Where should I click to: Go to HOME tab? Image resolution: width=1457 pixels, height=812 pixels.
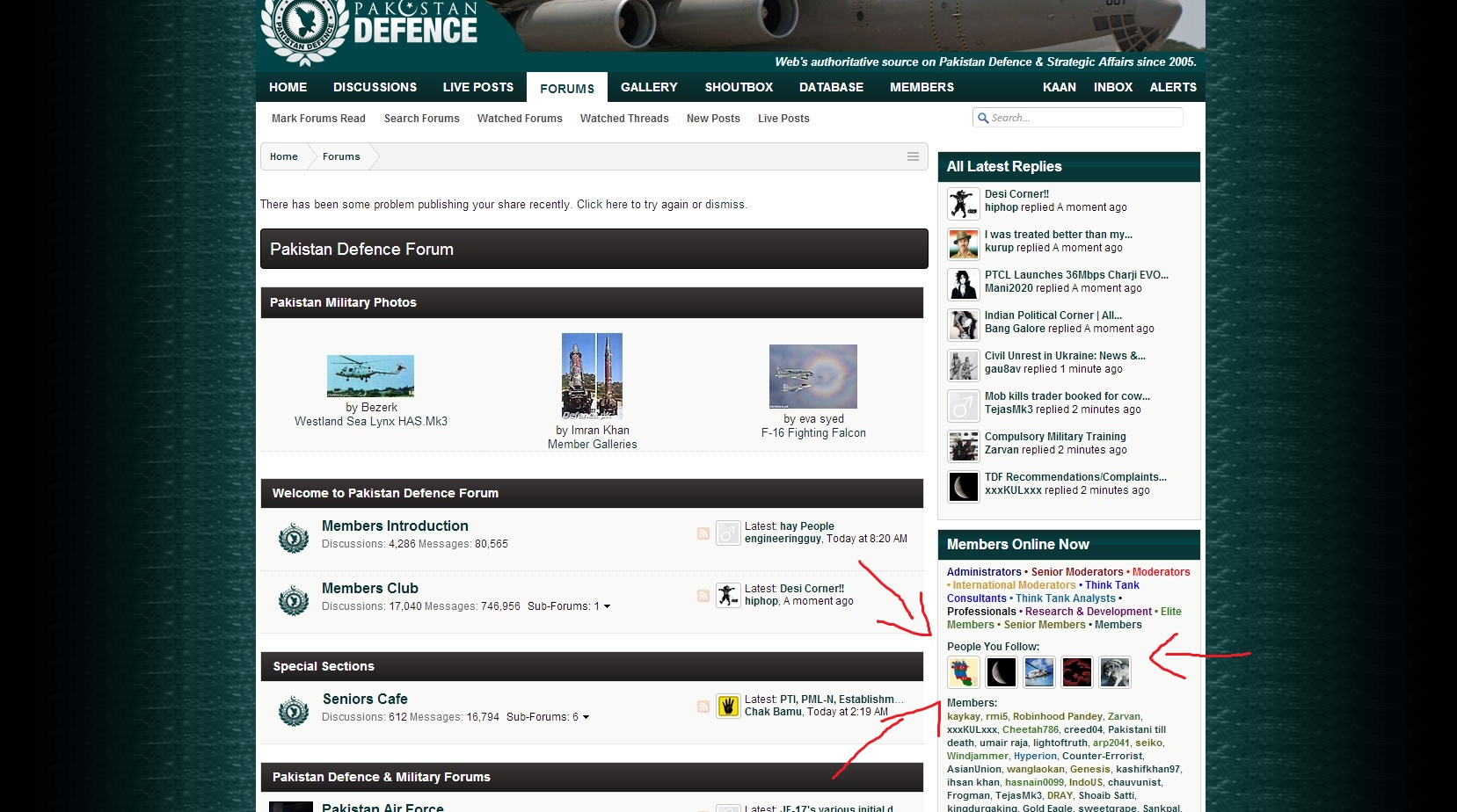288,87
